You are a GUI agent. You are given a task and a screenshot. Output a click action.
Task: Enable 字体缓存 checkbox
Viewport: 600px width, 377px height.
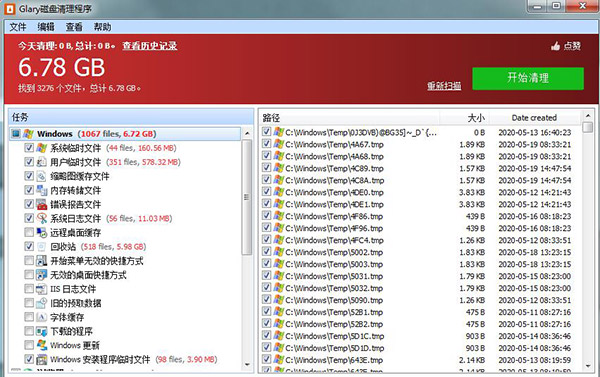pos(29,317)
